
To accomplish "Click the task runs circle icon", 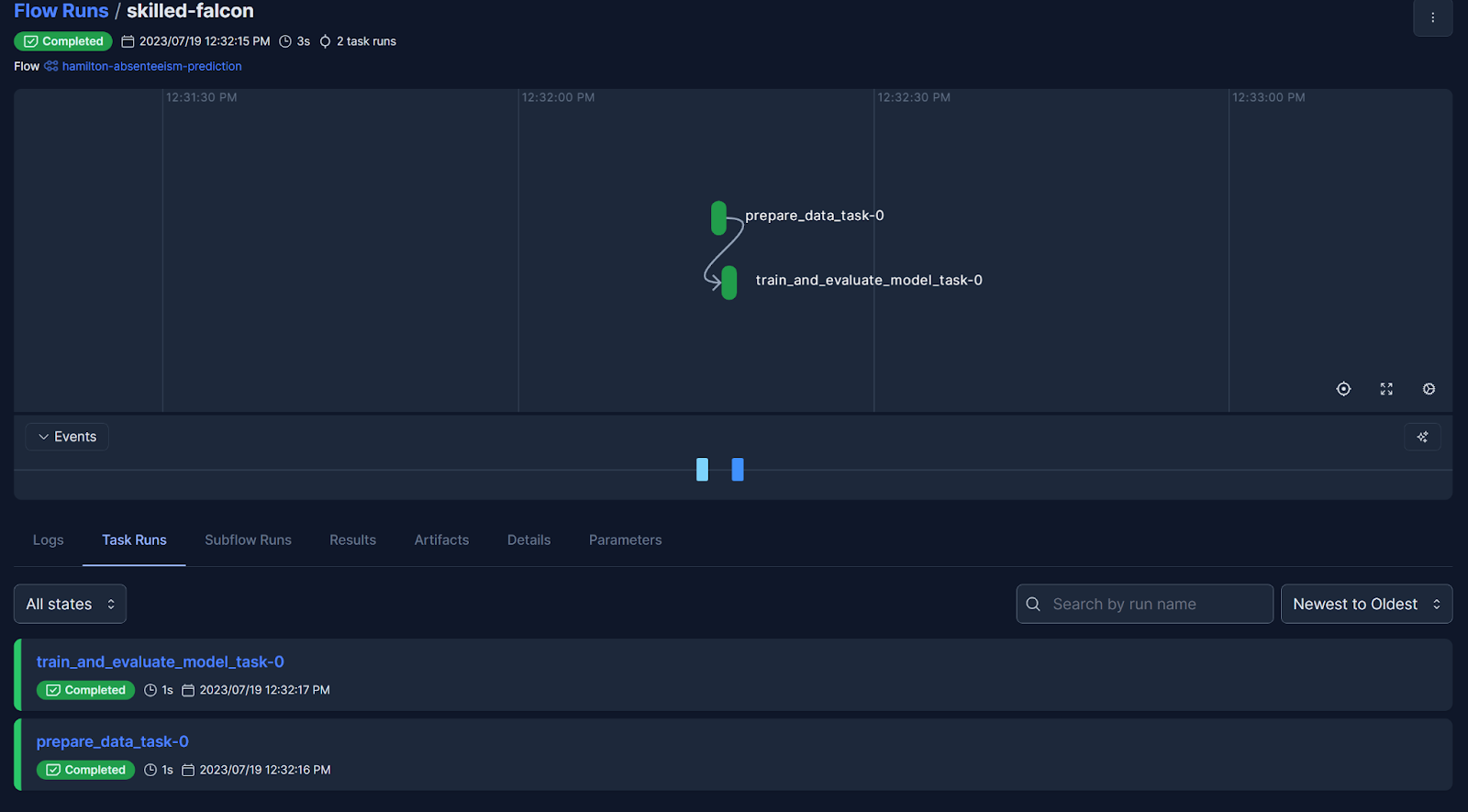I will [x=325, y=41].
